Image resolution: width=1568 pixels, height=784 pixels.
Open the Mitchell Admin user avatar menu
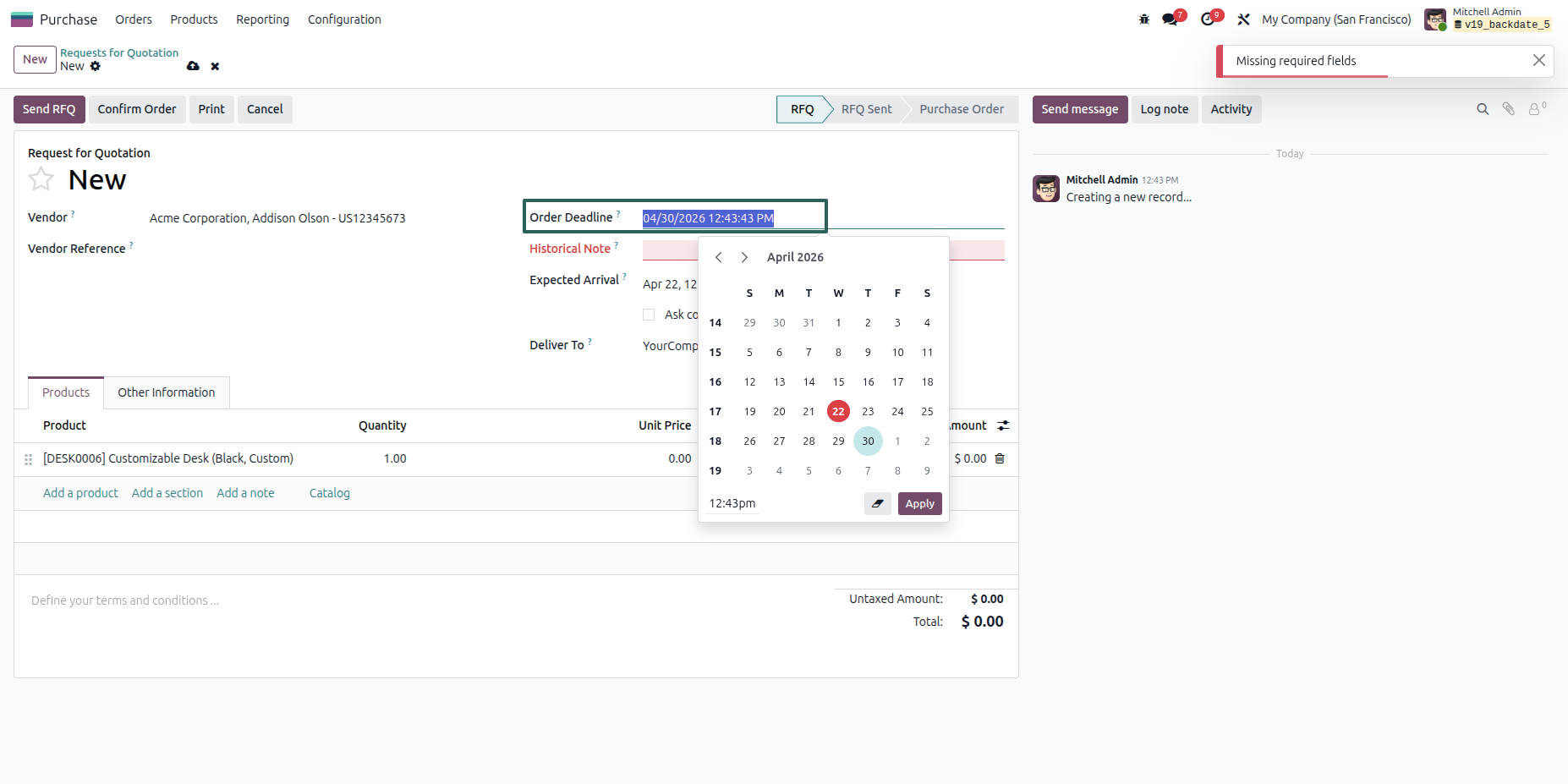click(x=1435, y=19)
